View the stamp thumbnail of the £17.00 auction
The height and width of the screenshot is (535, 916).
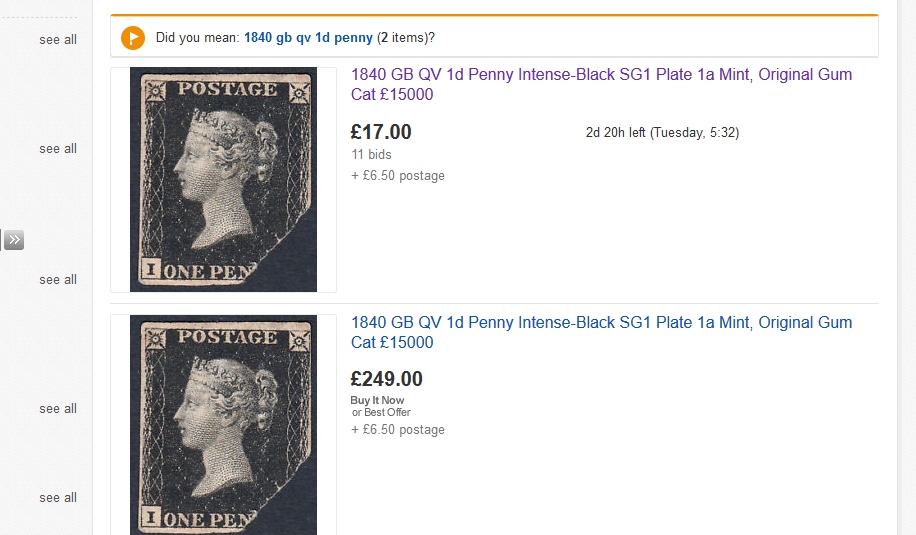(x=223, y=179)
